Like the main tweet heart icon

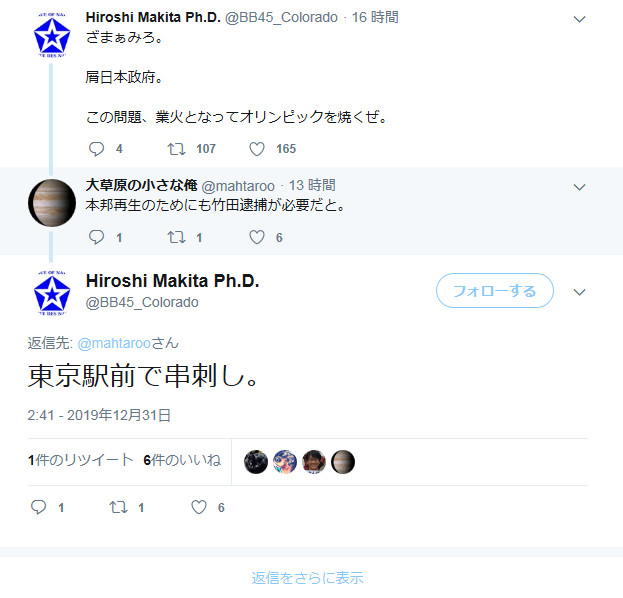click(199, 507)
